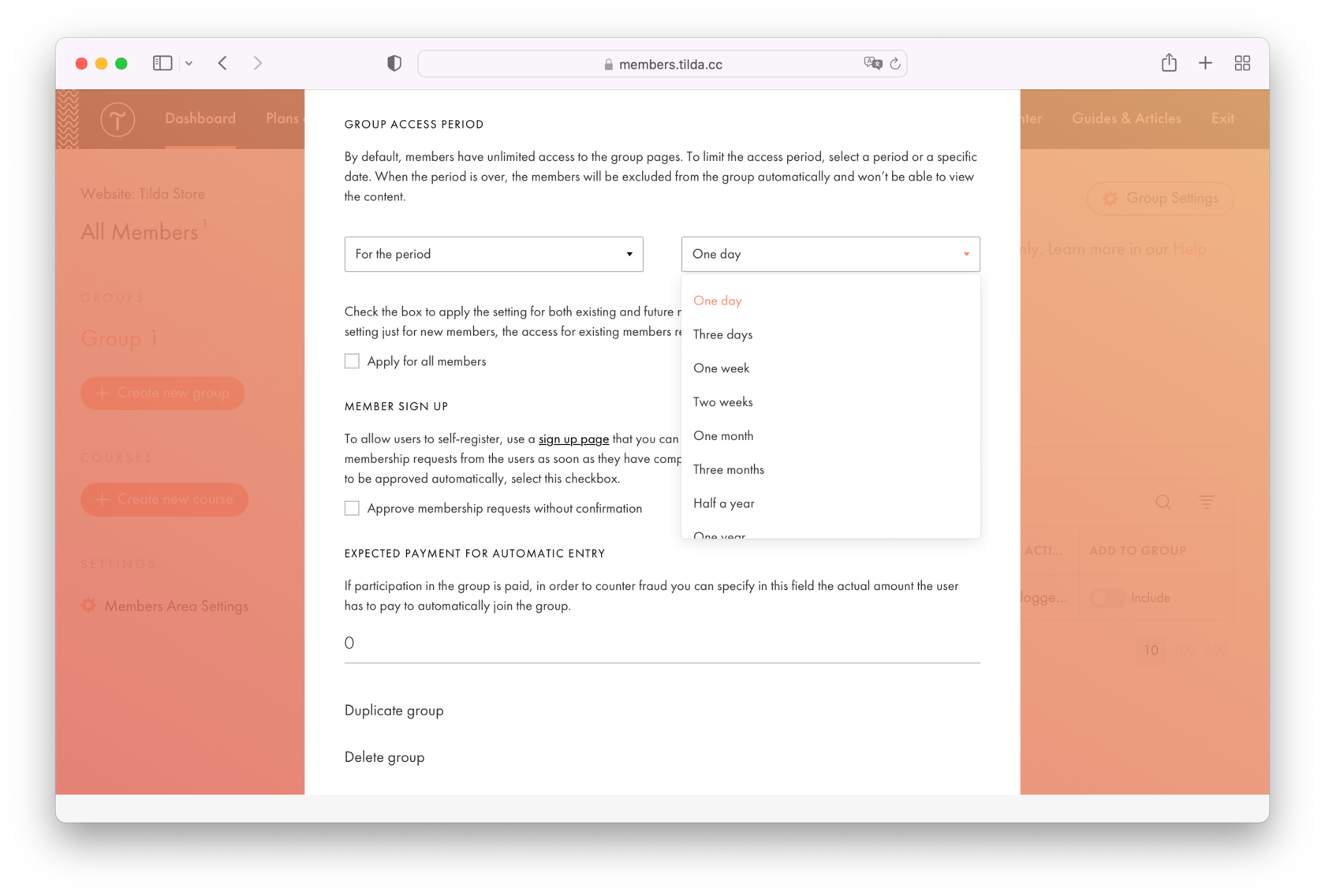Click the Tilda logo icon
Screen dimensions: 1325x896
click(118, 120)
